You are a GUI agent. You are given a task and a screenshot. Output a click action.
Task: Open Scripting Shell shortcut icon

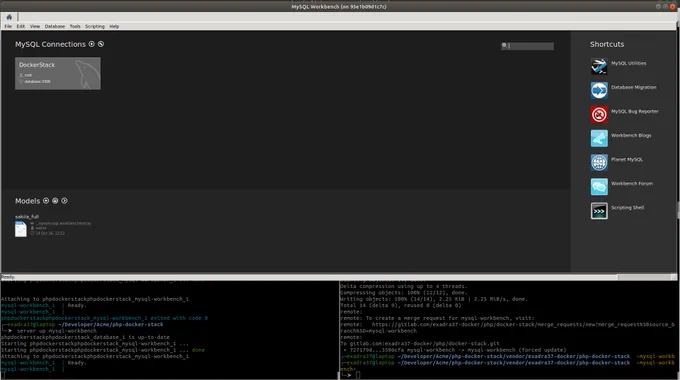pos(599,211)
